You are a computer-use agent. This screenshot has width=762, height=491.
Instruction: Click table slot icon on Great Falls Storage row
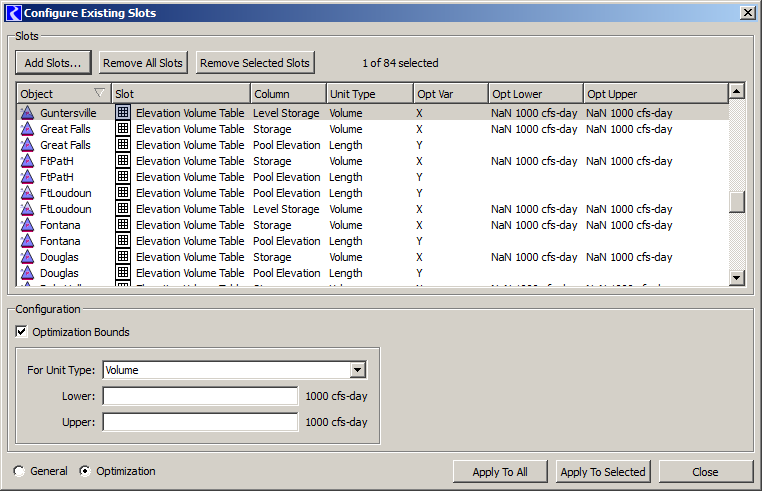coord(123,128)
